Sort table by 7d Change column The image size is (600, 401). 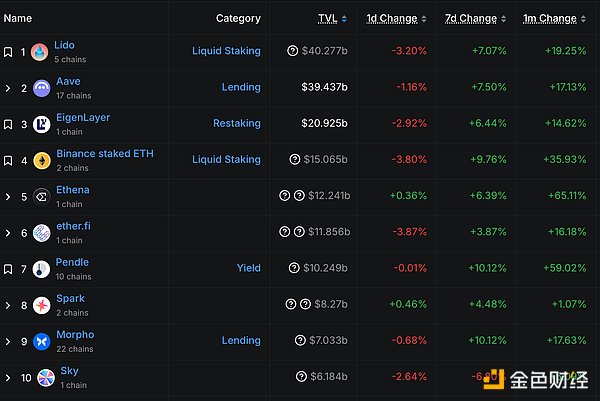471,18
